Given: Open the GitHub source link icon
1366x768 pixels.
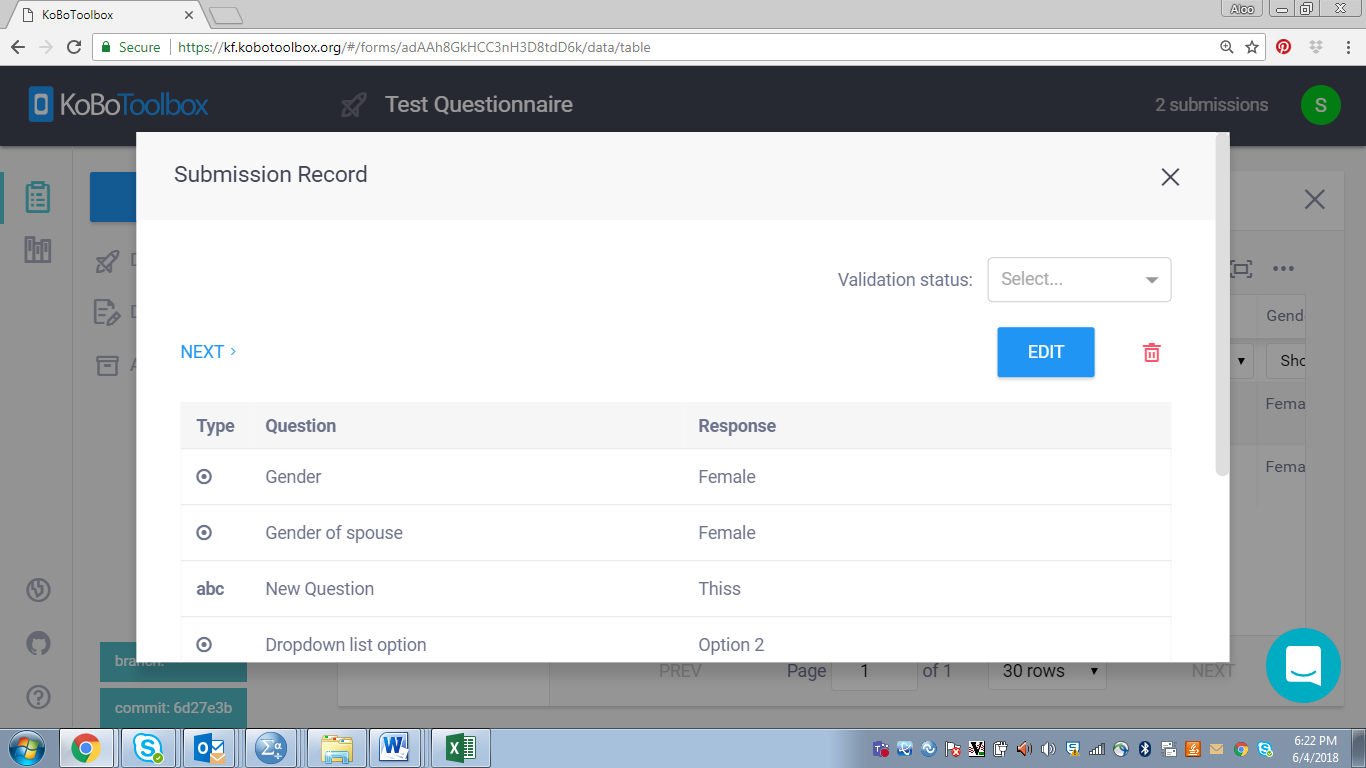Looking at the screenshot, I should click(x=38, y=643).
